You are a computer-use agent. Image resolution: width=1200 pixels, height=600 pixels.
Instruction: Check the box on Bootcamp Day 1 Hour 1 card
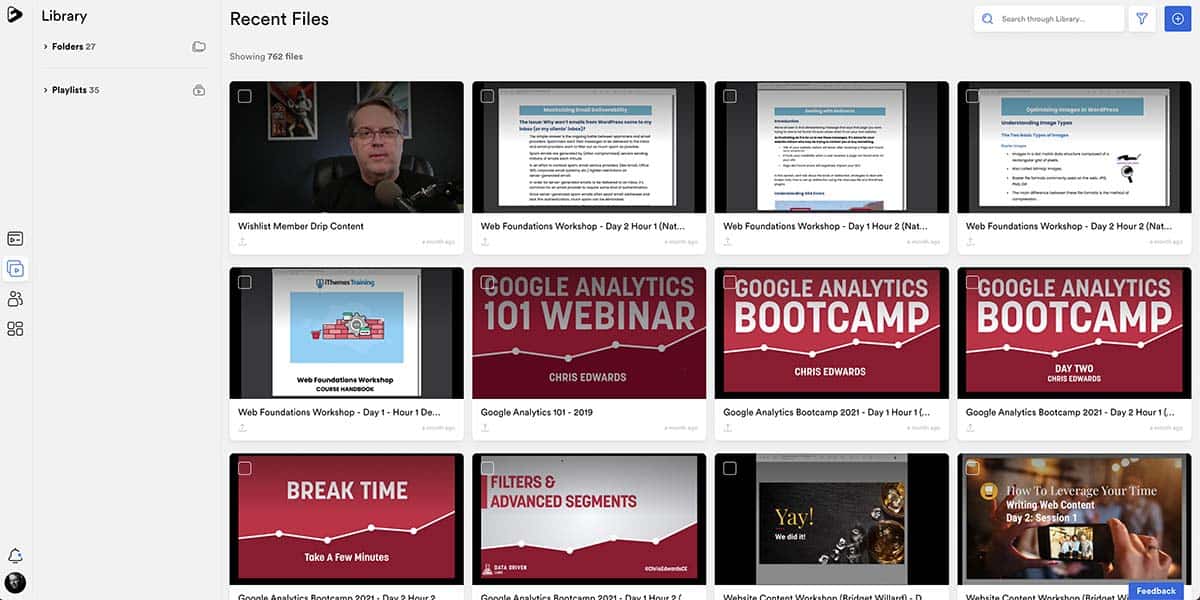[x=730, y=282]
